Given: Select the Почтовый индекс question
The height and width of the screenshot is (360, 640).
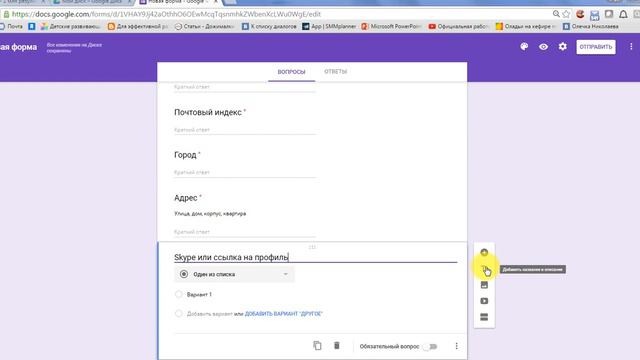Looking at the screenshot, I should click(208, 112).
